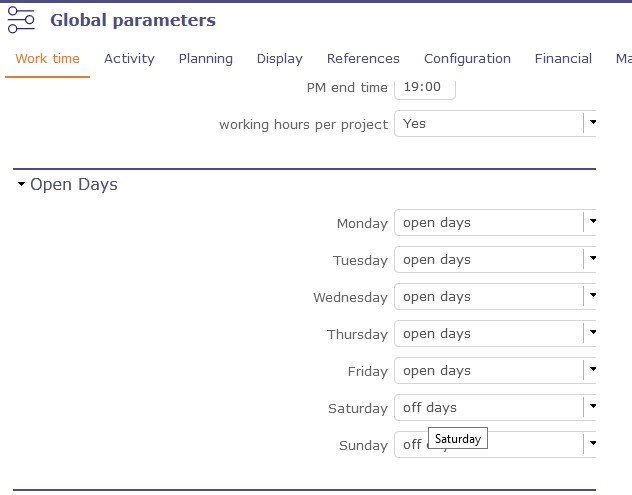Click the Open Days section heading

click(74, 185)
